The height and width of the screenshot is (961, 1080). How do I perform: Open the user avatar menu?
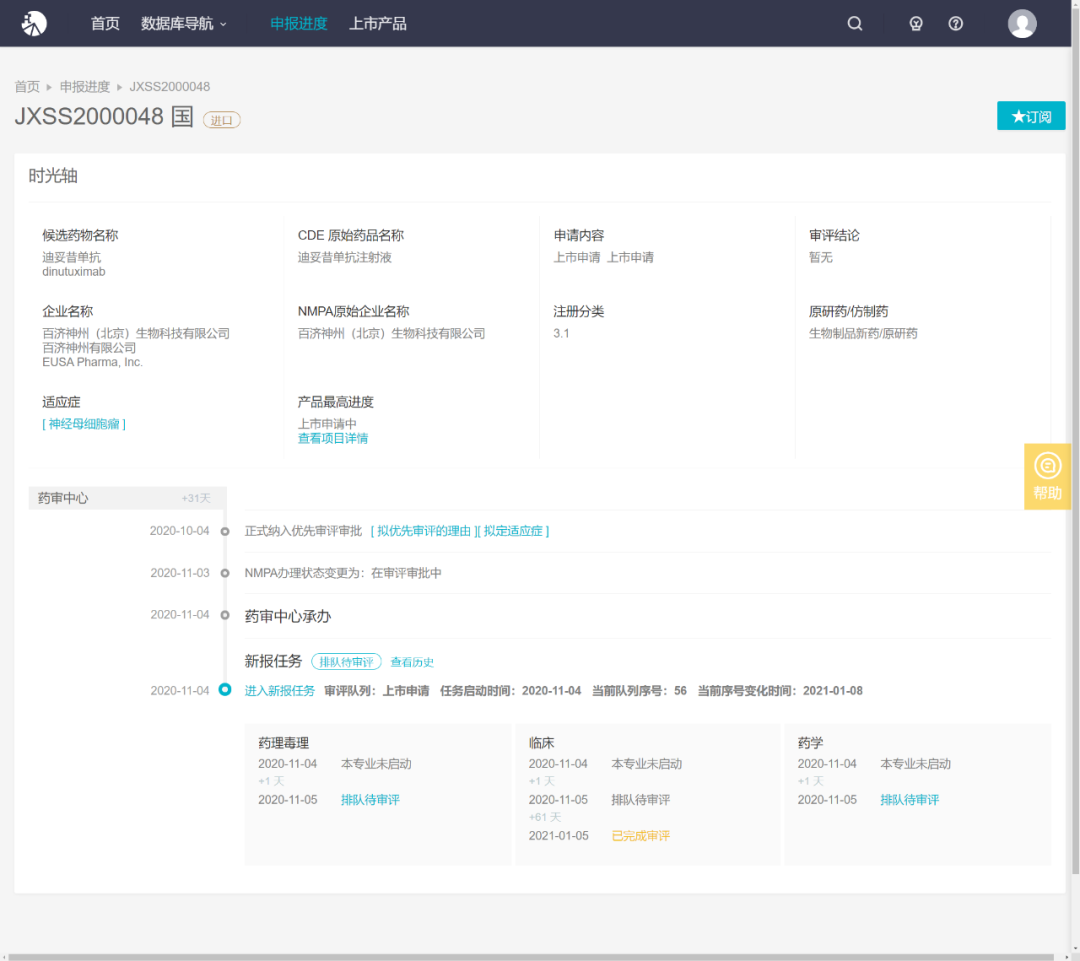coord(1022,23)
